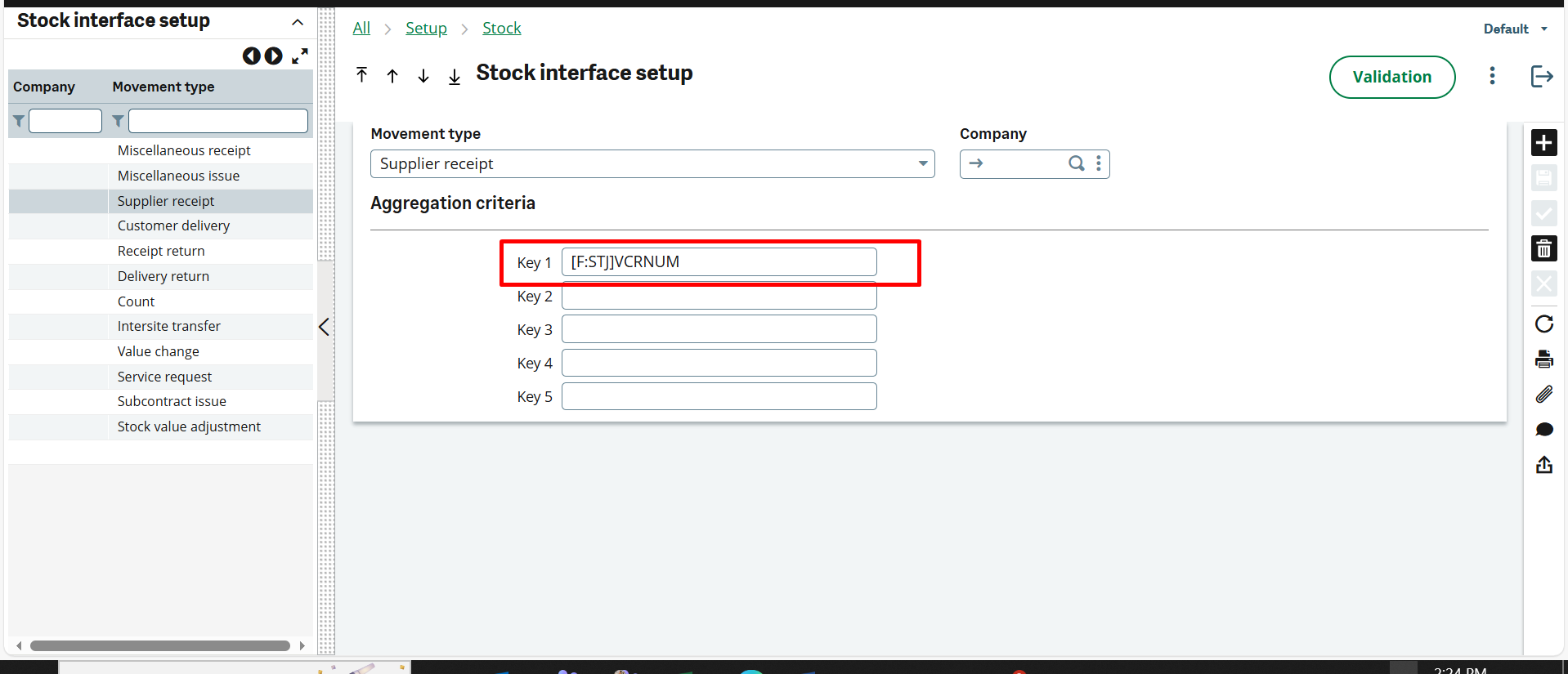The height and width of the screenshot is (674, 1568).
Task: Select Customer delivery in the movement list
Action: click(x=173, y=226)
